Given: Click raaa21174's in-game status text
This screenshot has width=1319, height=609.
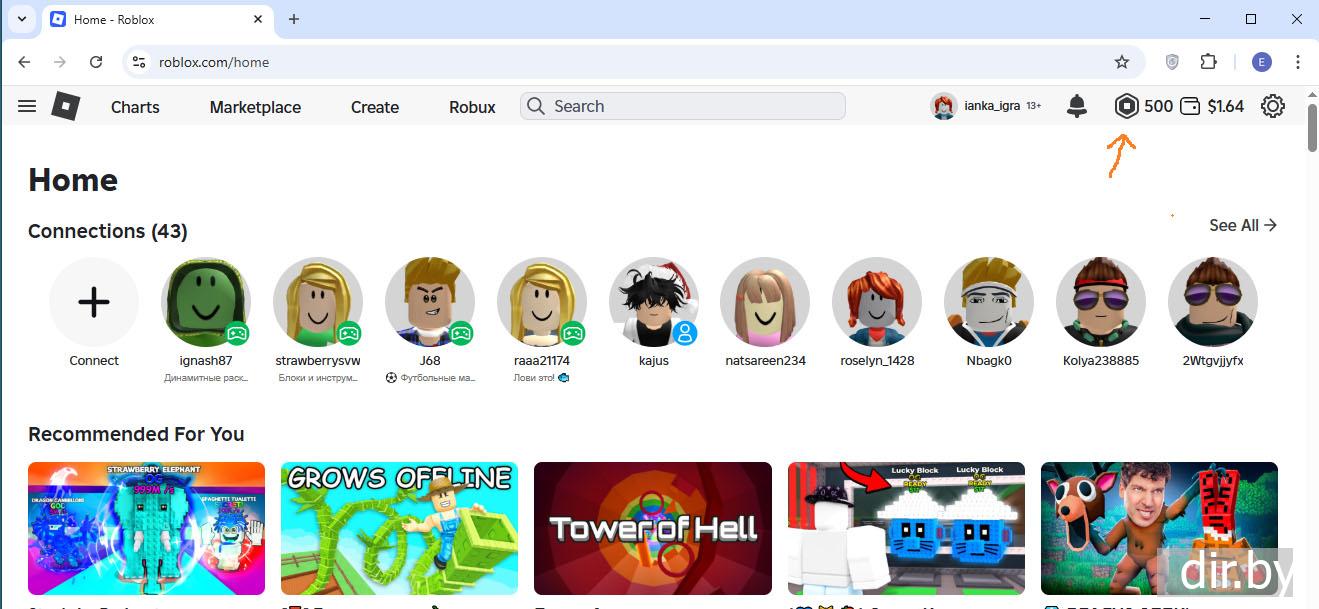Looking at the screenshot, I should (x=542, y=378).
